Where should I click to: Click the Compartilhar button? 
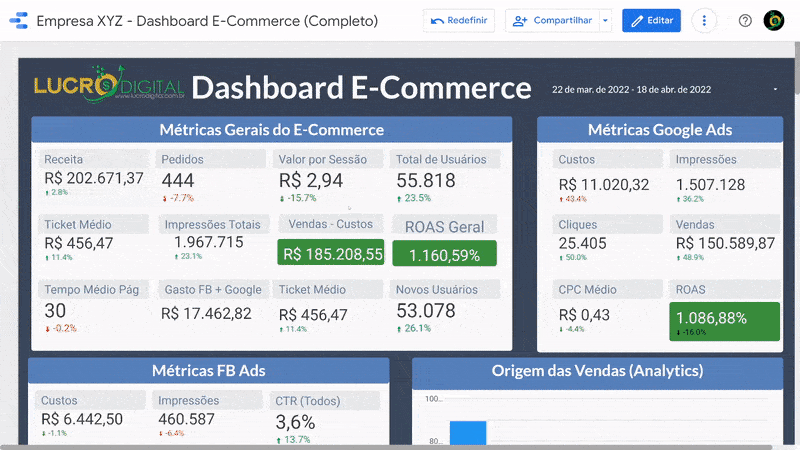(x=551, y=20)
